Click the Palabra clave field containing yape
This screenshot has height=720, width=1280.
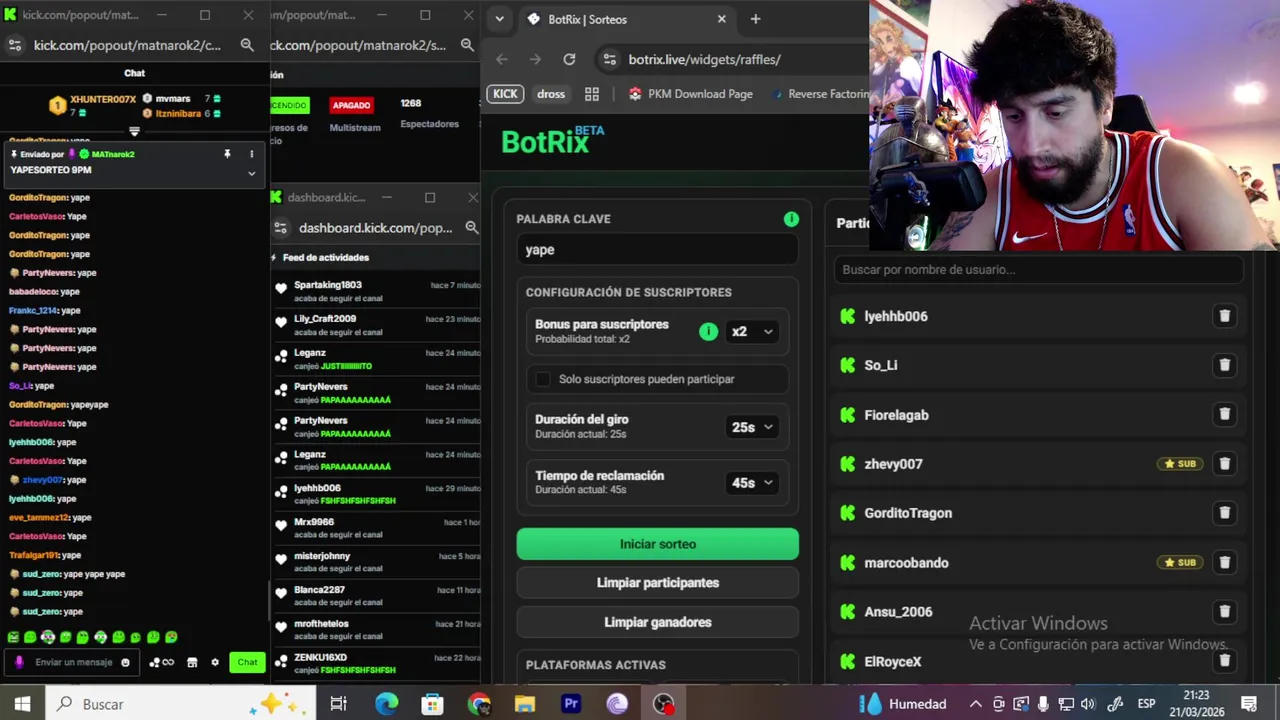pos(657,250)
